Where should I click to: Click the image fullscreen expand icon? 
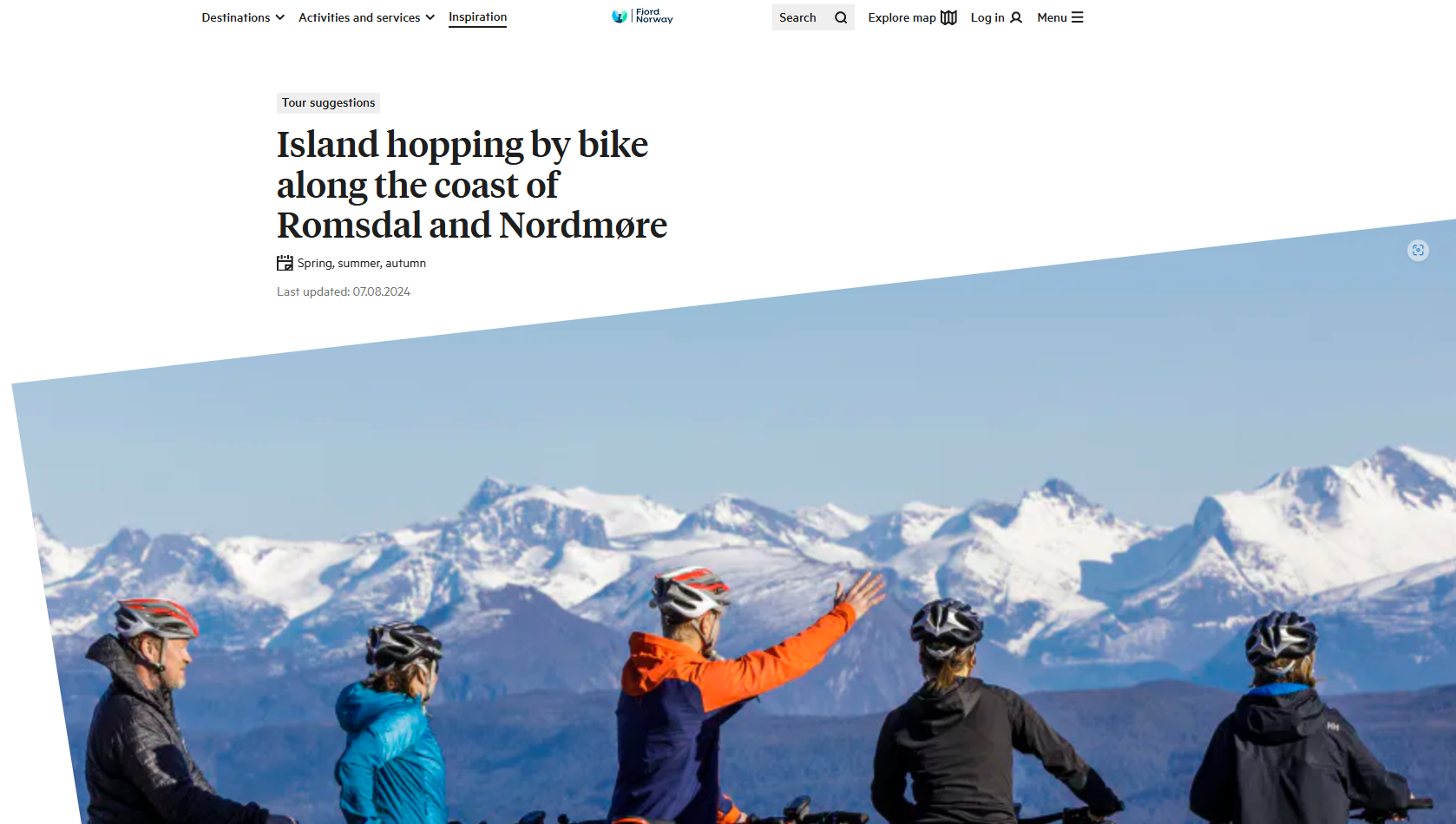[1418, 251]
